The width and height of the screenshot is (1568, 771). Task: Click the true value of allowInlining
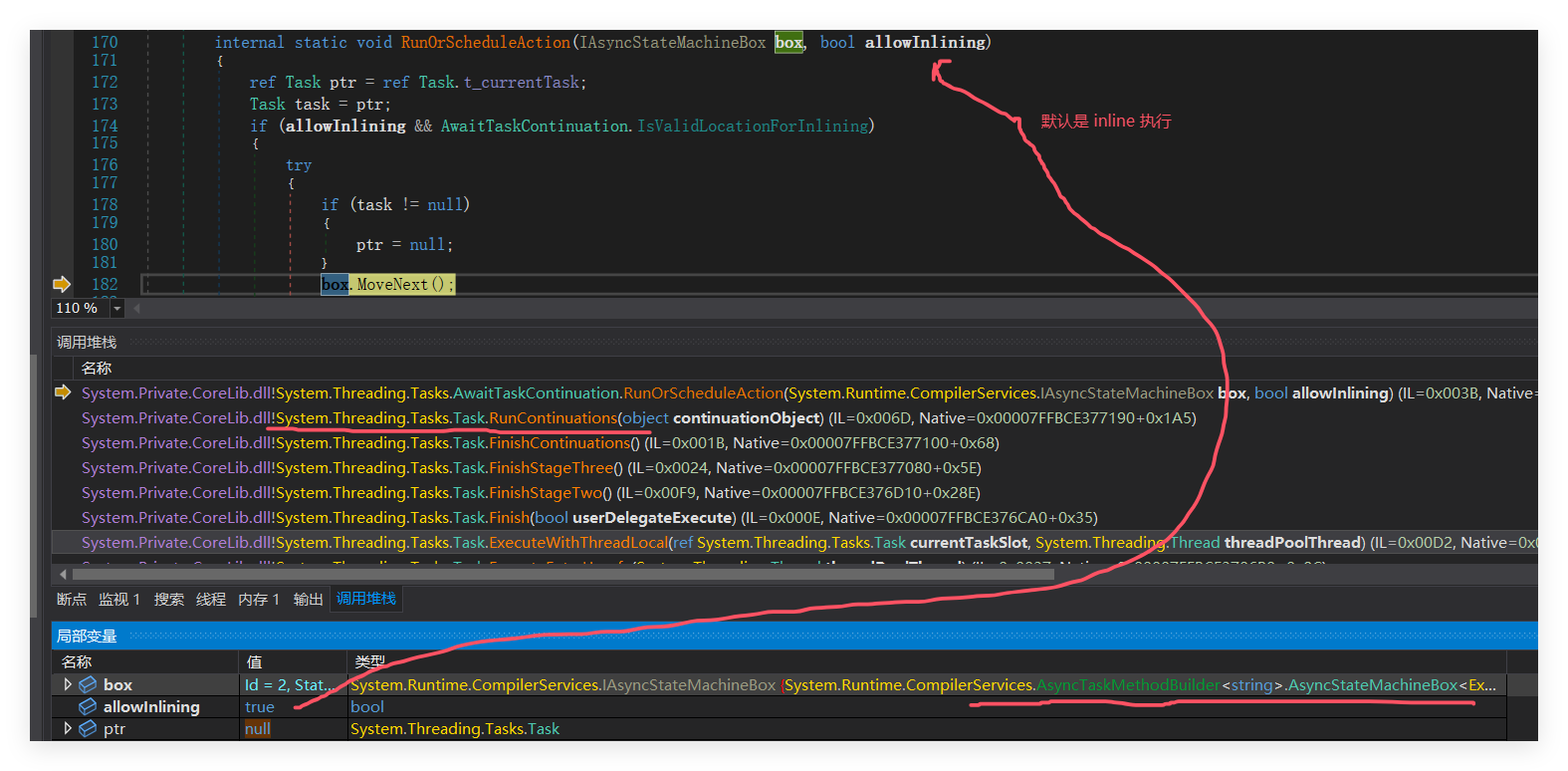pyautogui.click(x=260, y=706)
